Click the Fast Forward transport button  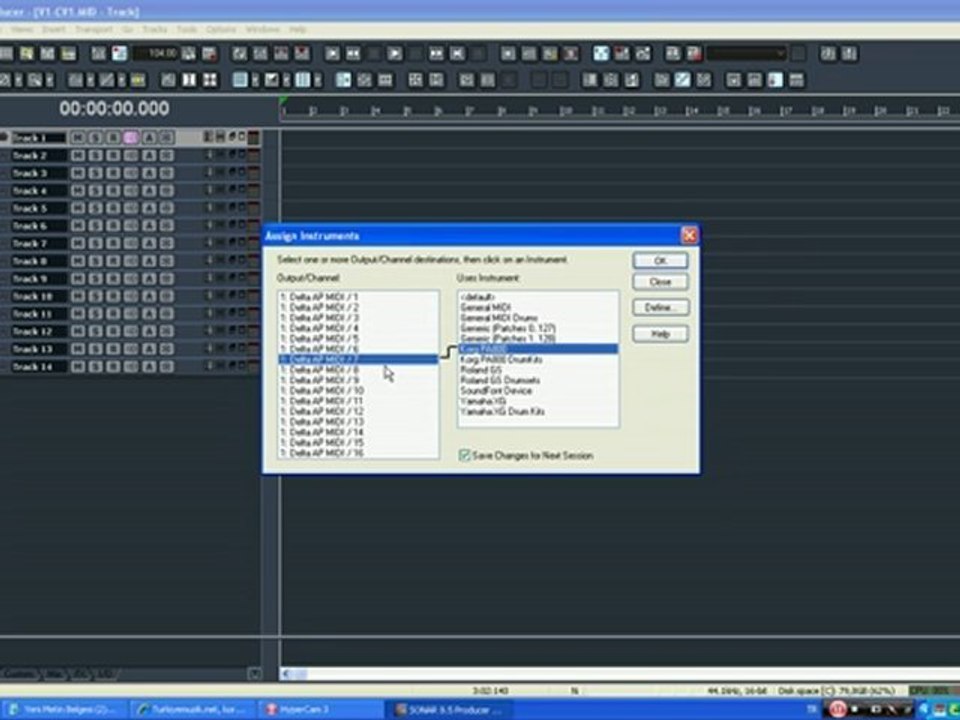[436, 54]
